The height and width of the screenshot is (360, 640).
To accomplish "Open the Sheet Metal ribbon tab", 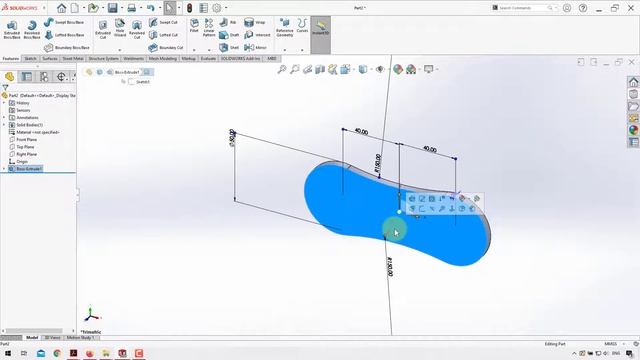I will tap(73, 59).
